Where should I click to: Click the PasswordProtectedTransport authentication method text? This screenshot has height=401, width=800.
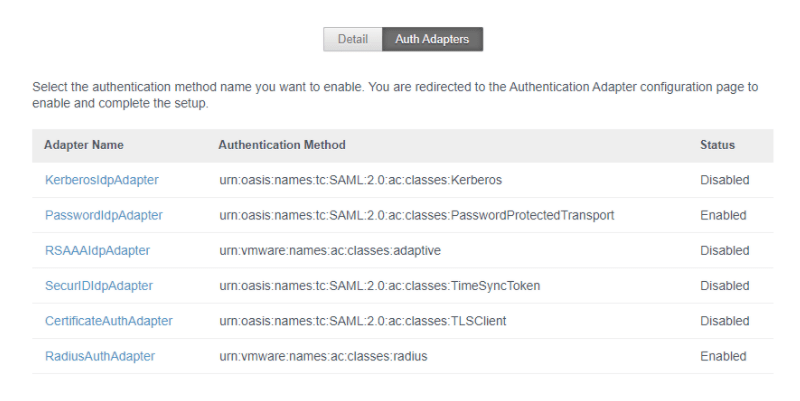[x=416, y=215]
